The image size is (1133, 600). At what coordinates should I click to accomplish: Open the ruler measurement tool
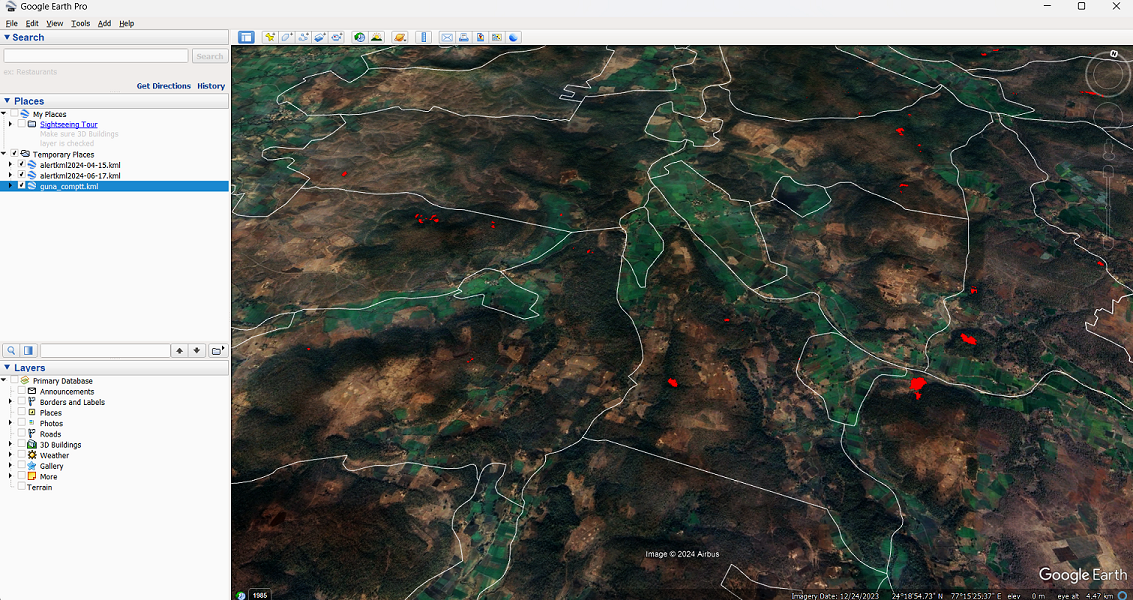[x=423, y=37]
